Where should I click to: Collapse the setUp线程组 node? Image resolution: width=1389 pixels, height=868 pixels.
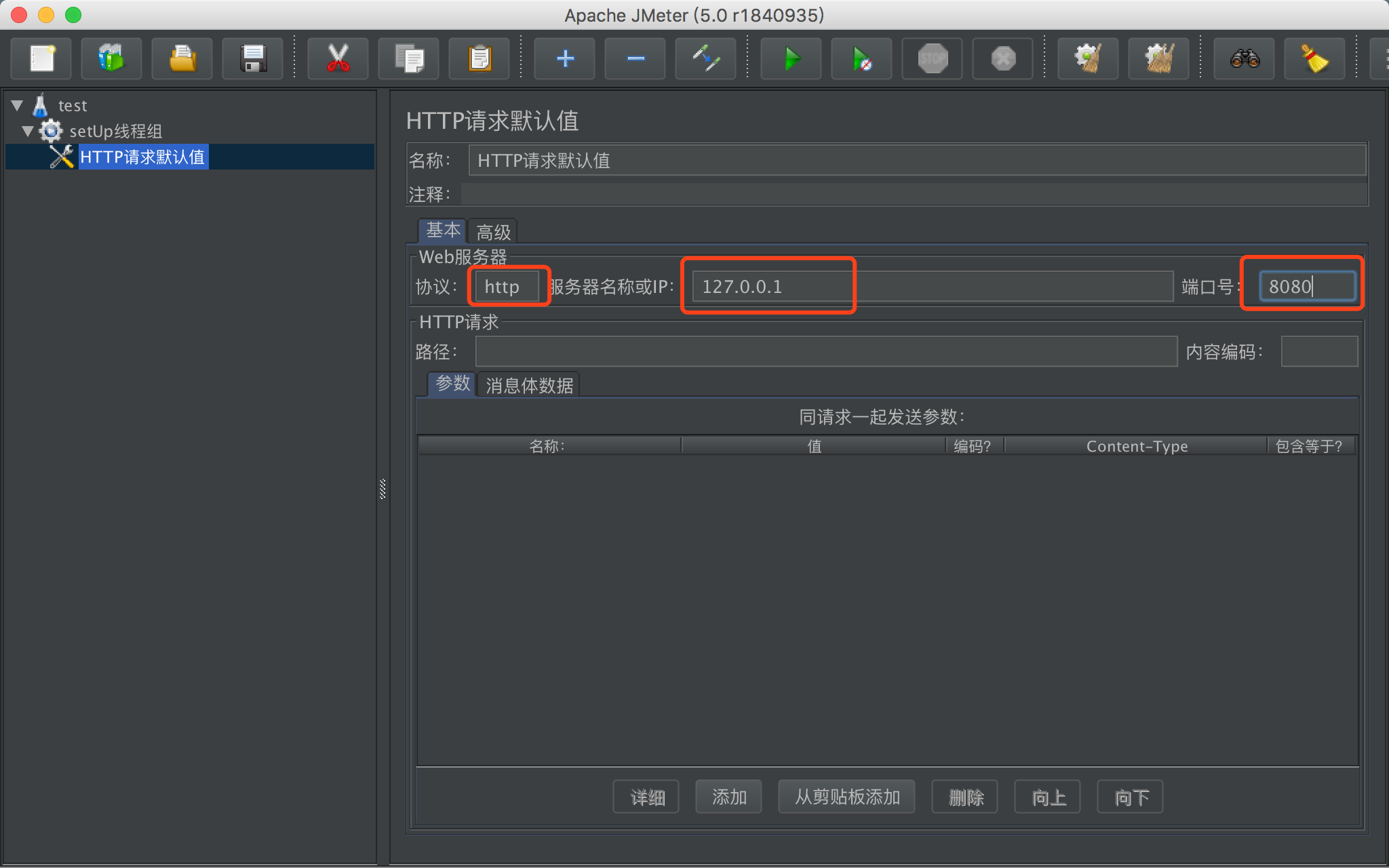[x=28, y=131]
